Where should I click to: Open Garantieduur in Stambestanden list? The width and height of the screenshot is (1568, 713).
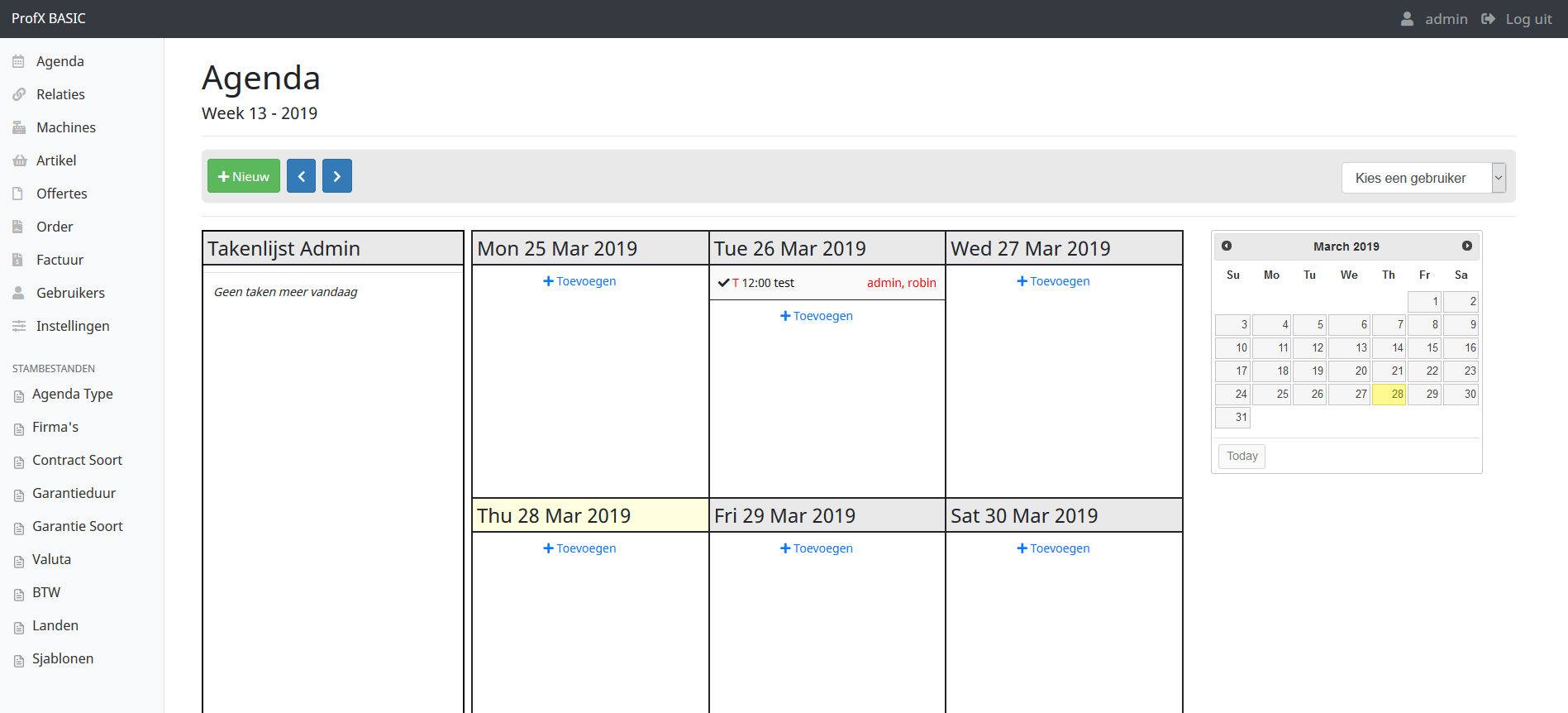74,493
